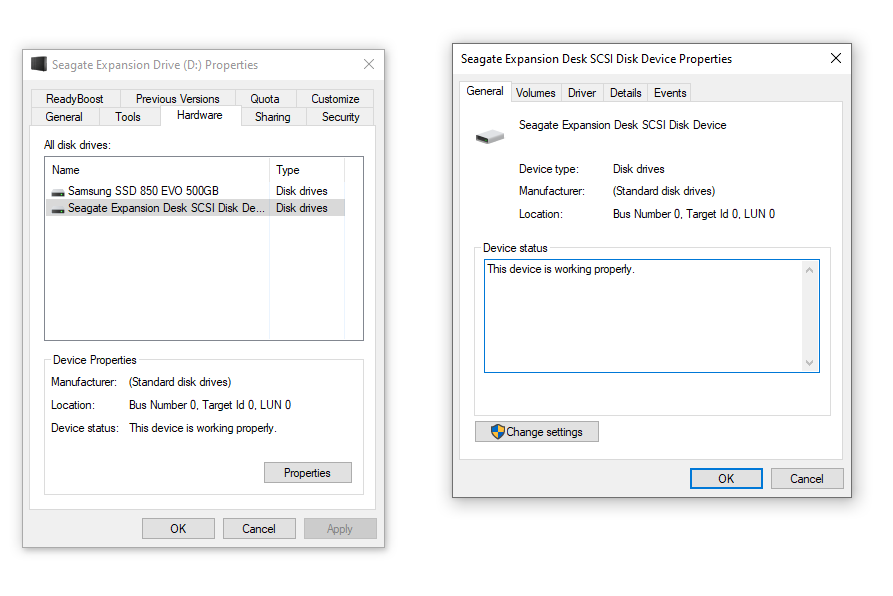Click the shield icon on Change settings
893x596 pixels.
(497, 432)
